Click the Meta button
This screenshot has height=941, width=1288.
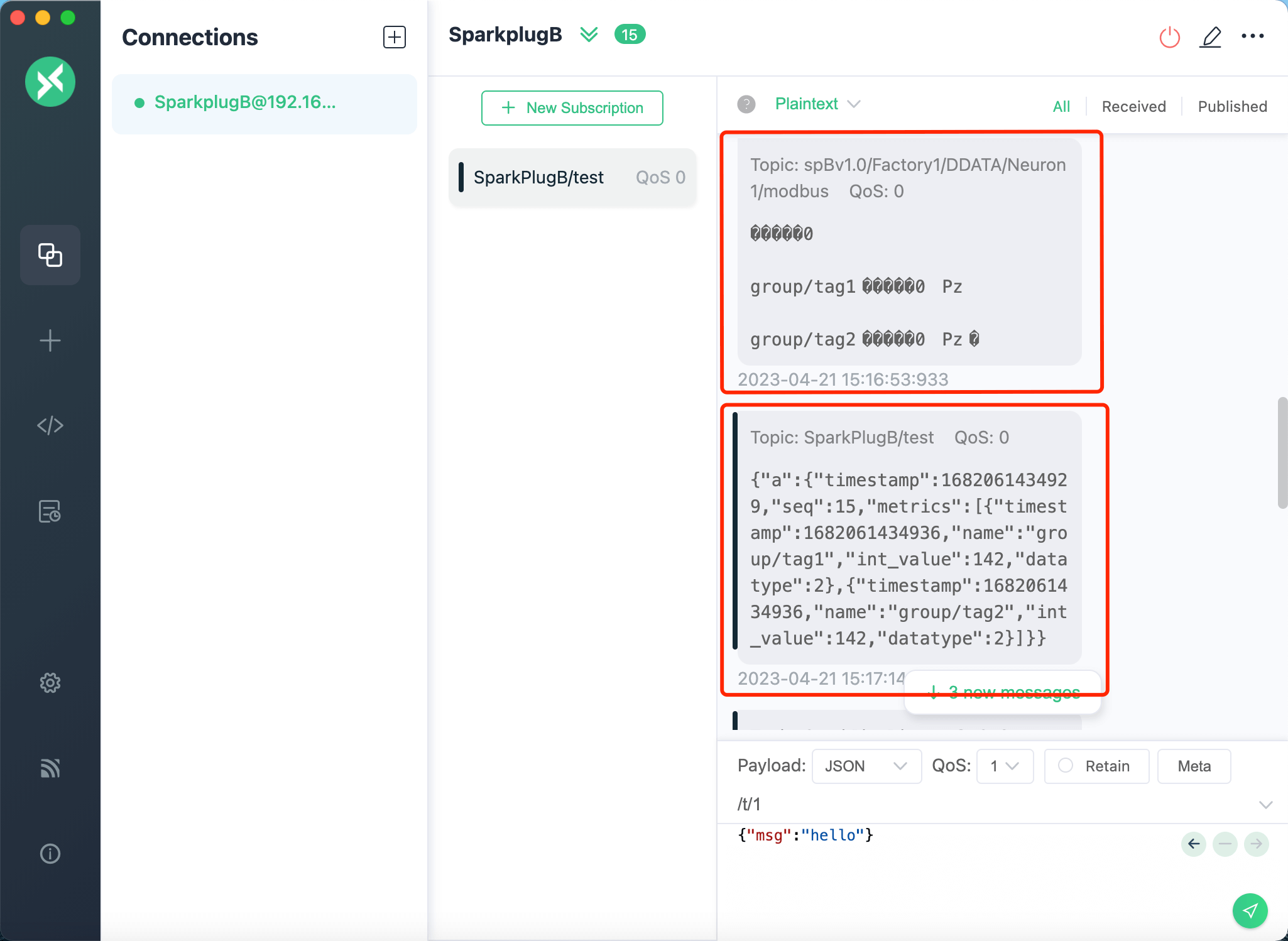[x=1194, y=766]
